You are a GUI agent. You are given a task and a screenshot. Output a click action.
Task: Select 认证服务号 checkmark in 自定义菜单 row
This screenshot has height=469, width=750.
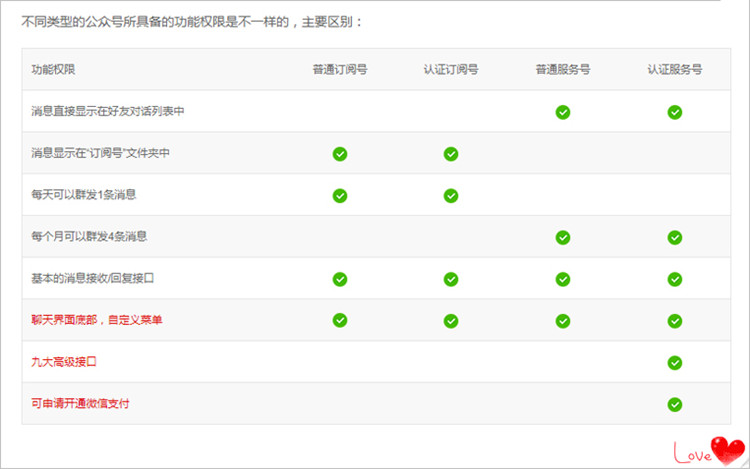(x=674, y=321)
